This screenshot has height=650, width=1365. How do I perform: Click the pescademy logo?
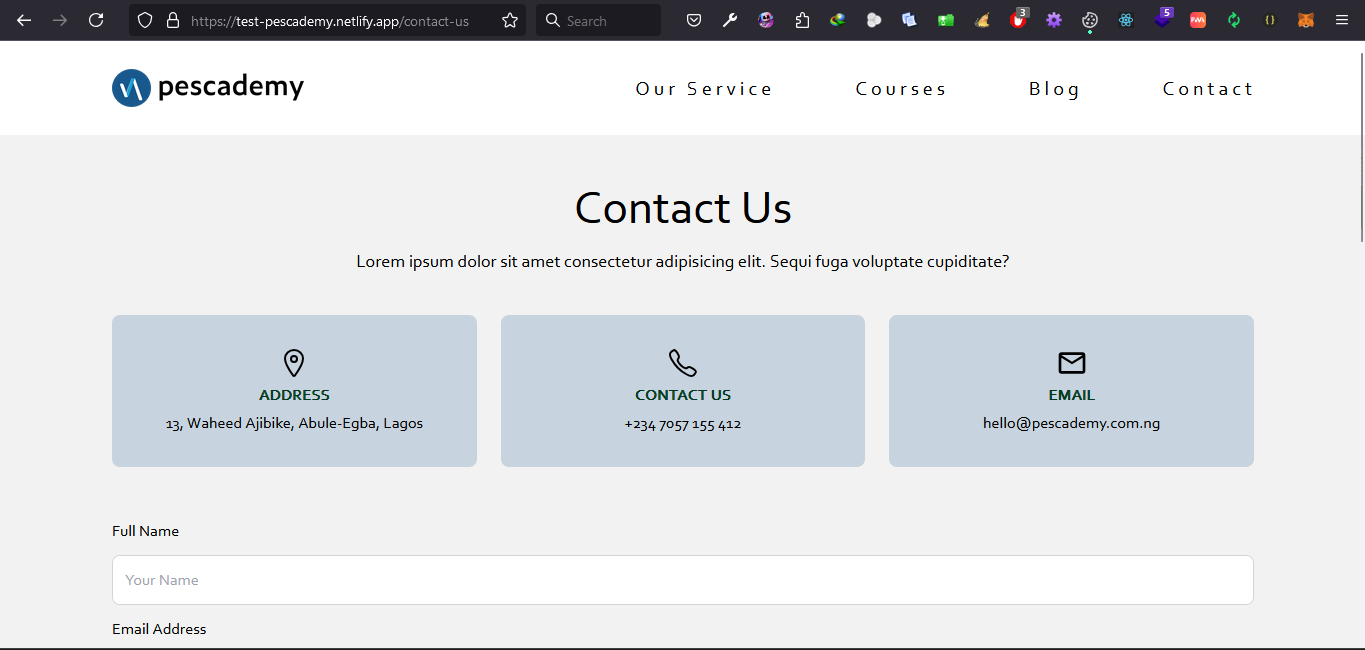click(208, 88)
